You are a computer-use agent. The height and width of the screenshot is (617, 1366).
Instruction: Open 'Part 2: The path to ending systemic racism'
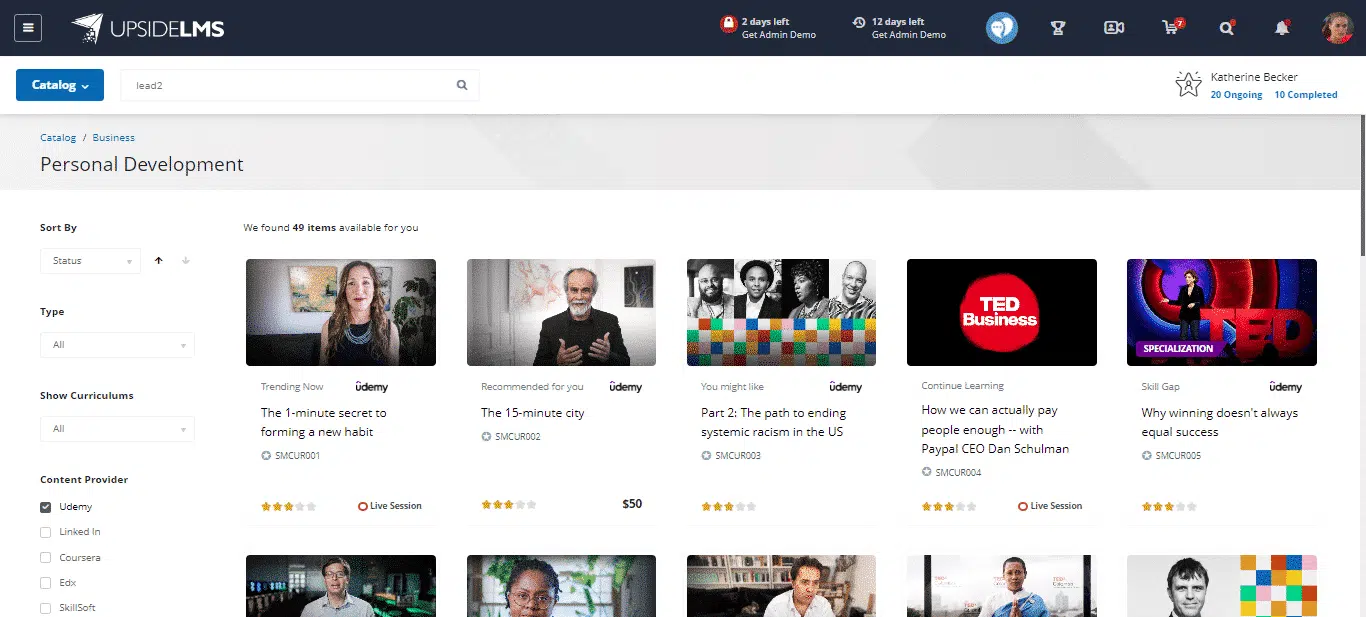coord(774,422)
